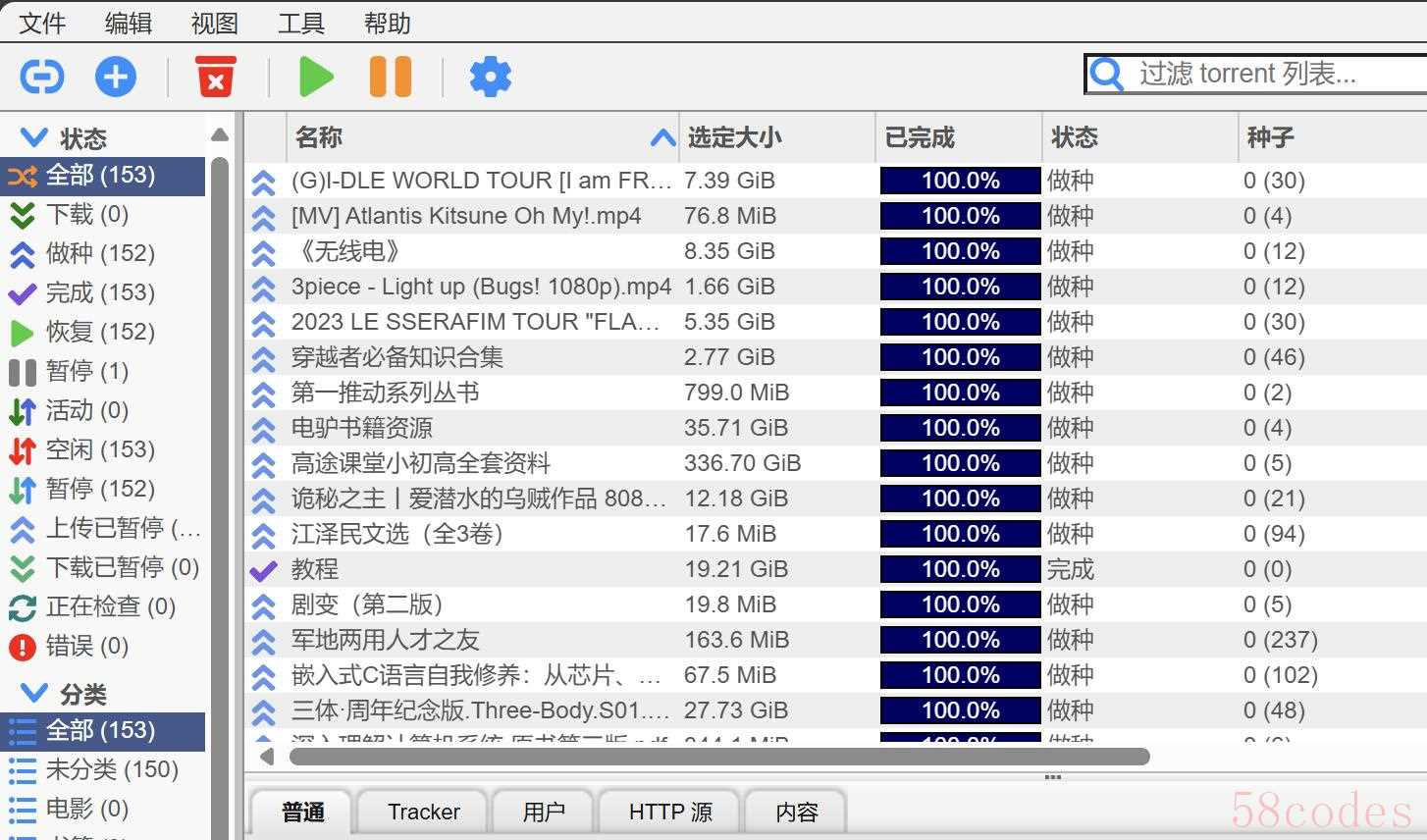Click the orange pause icon

(391, 77)
